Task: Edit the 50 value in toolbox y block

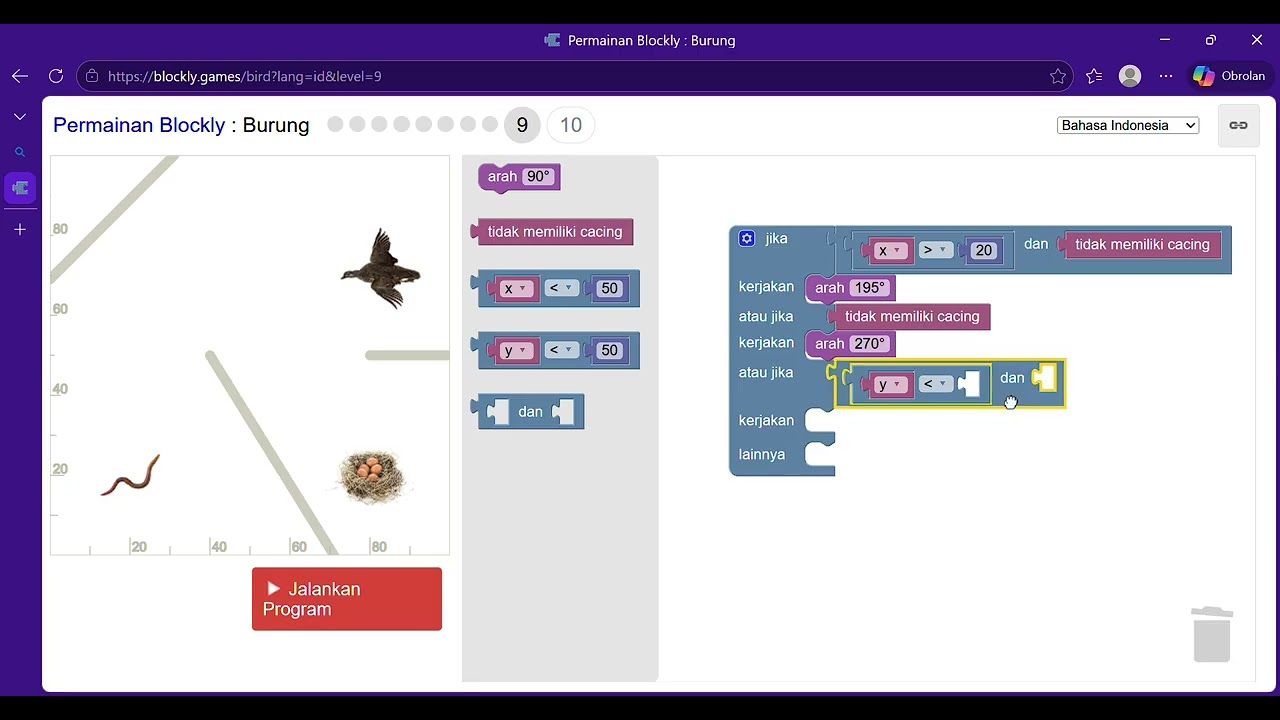Action: pyautogui.click(x=609, y=350)
